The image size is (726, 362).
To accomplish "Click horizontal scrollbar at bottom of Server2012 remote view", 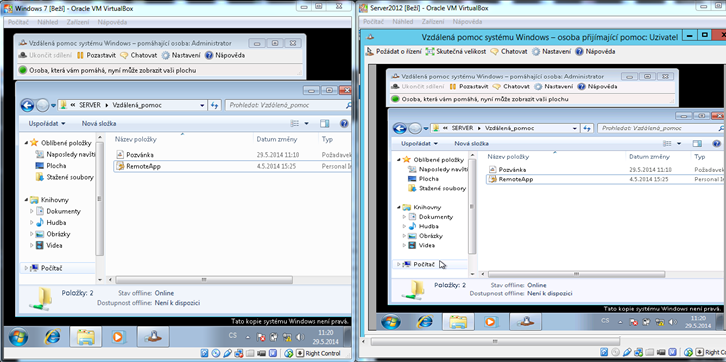I will pos(495,342).
